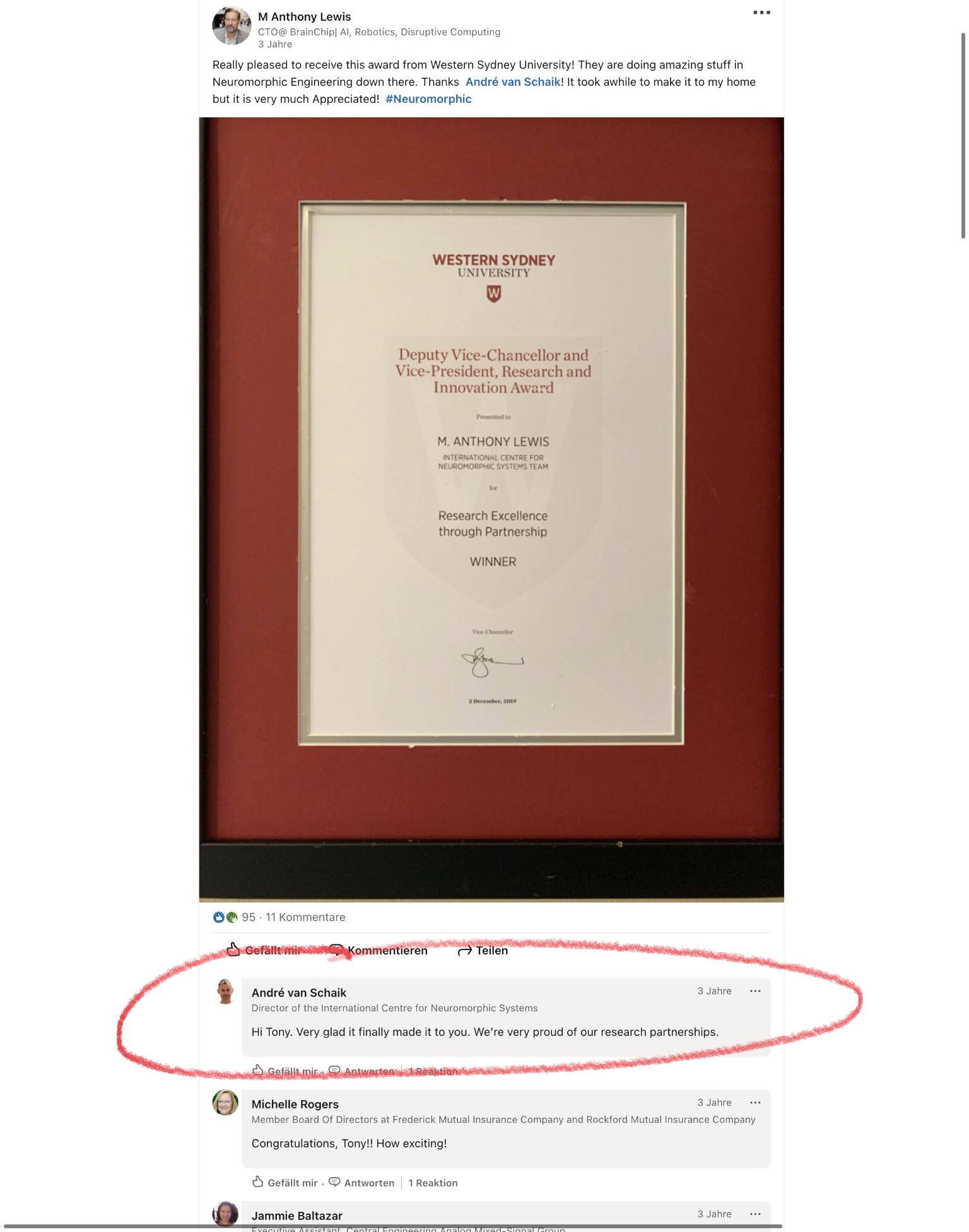This screenshot has height=1232, width=969.
Task: Click Michelle Rogers' profile picture
Action: [x=225, y=1102]
